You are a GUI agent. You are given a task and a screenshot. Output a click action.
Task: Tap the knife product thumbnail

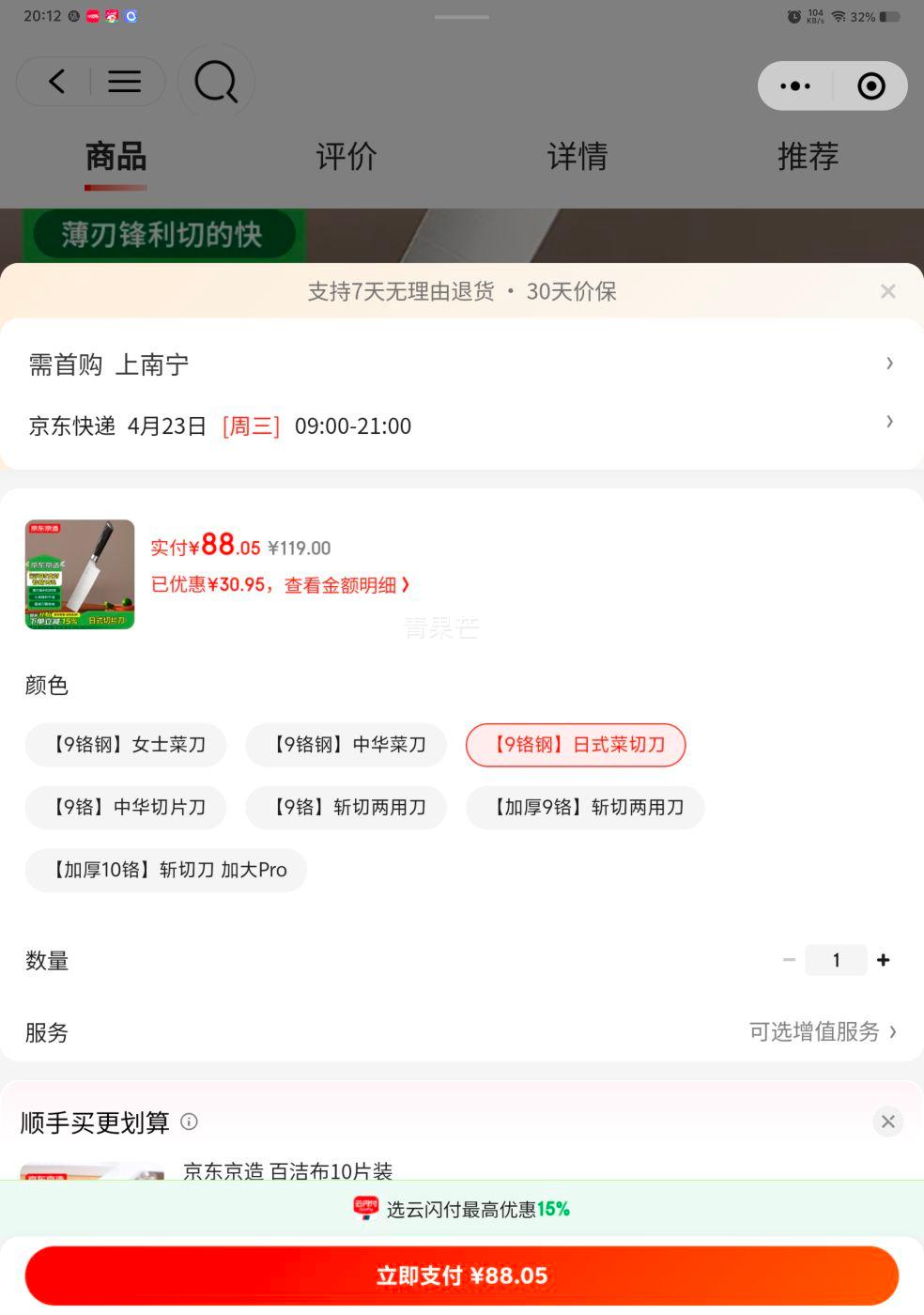tap(80, 574)
